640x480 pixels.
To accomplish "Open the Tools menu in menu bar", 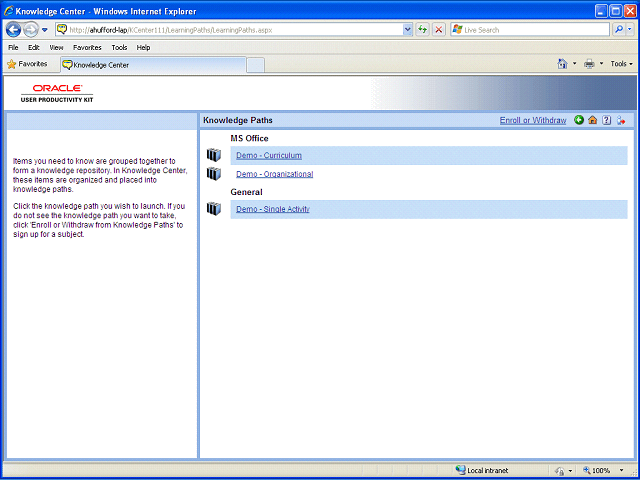I will pos(119,47).
